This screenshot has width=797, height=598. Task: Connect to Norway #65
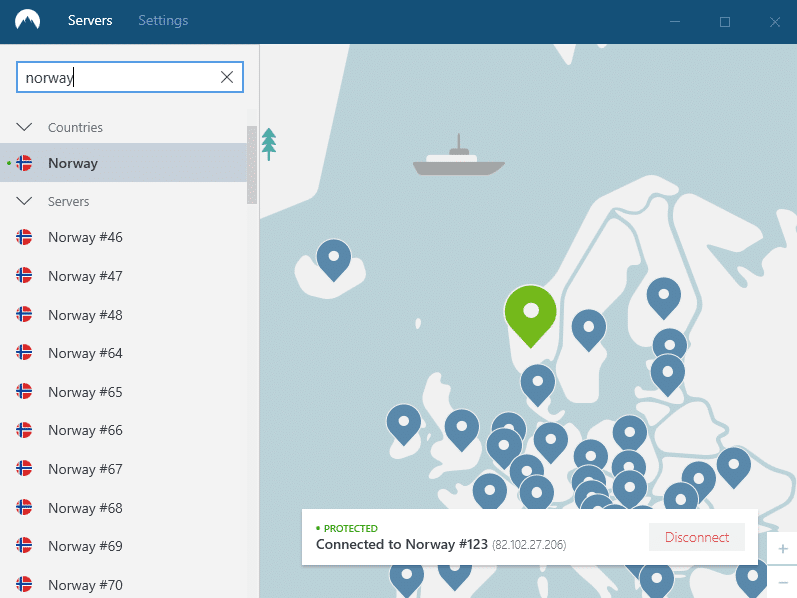124,392
